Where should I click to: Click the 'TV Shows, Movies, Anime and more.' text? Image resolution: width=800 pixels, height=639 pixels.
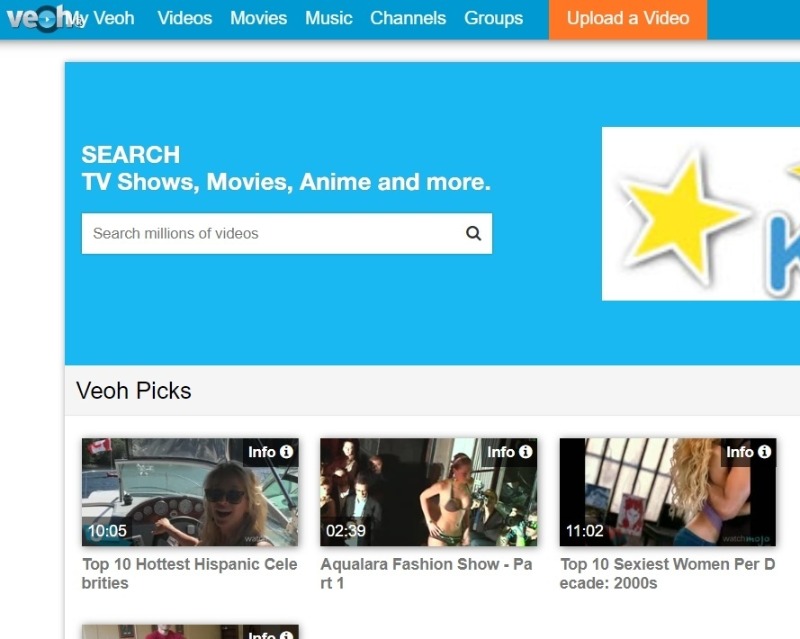click(x=286, y=182)
